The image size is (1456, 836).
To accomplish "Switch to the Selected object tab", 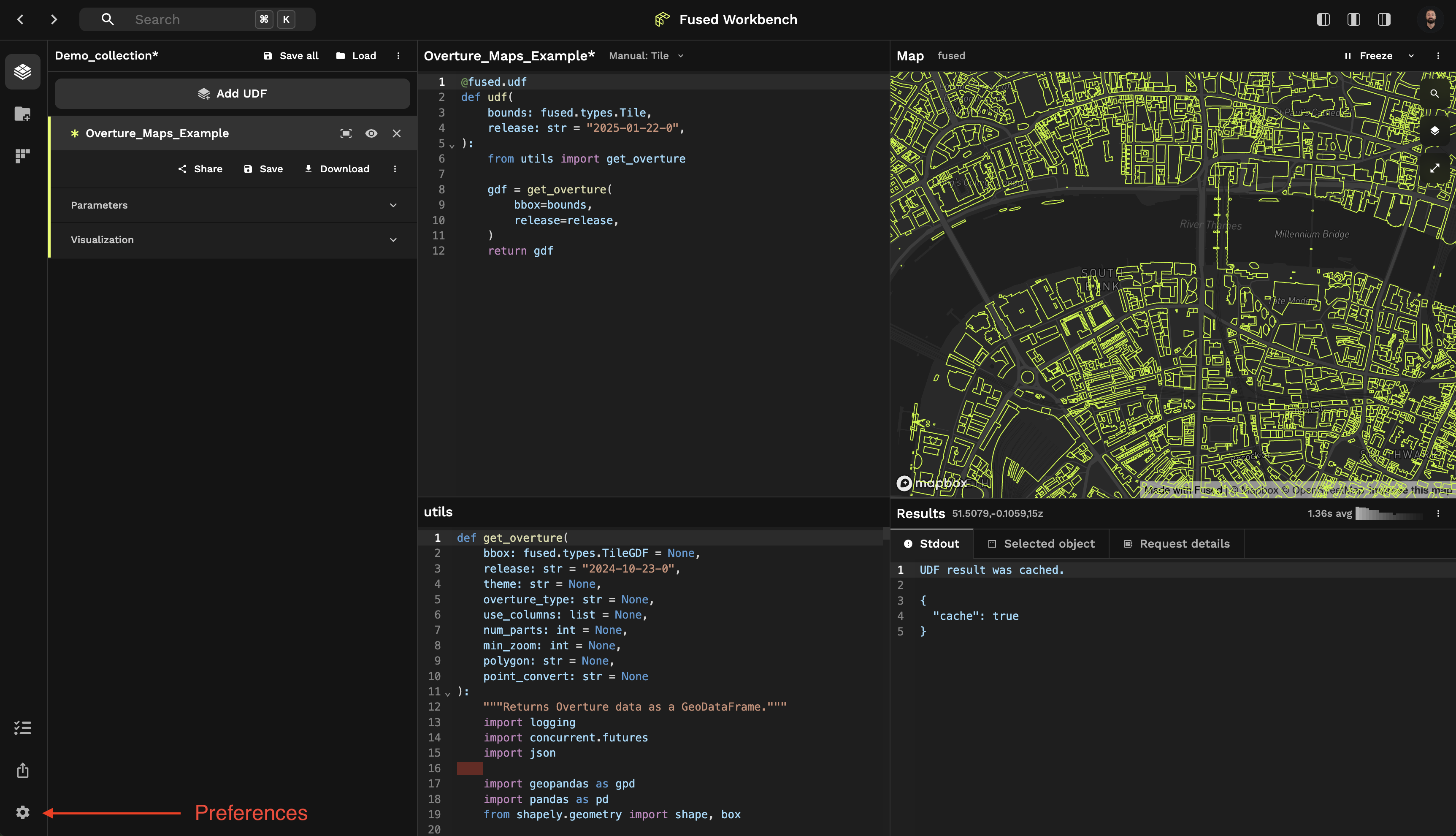I will [x=1041, y=544].
